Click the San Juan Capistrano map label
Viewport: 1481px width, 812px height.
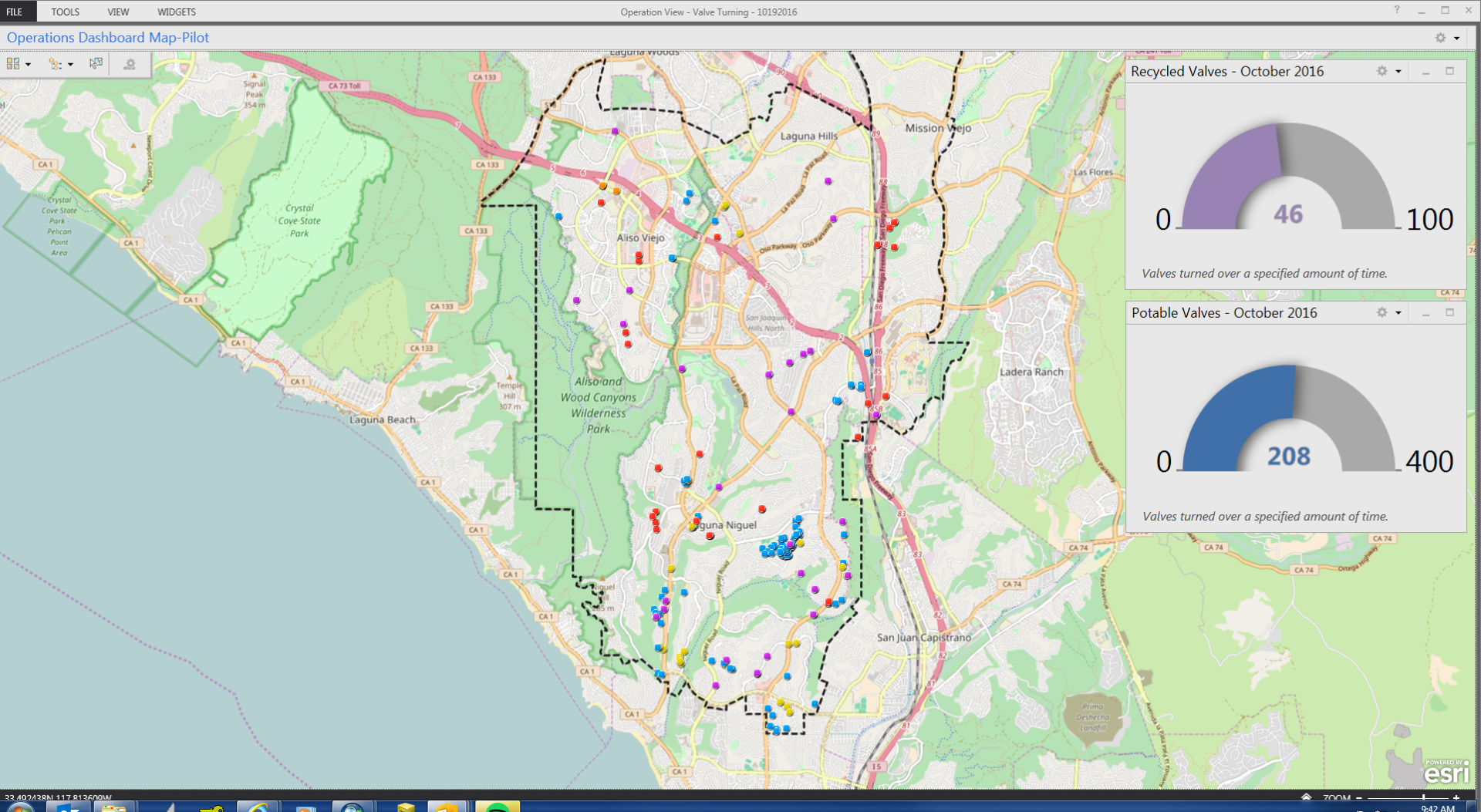point(924,638)
